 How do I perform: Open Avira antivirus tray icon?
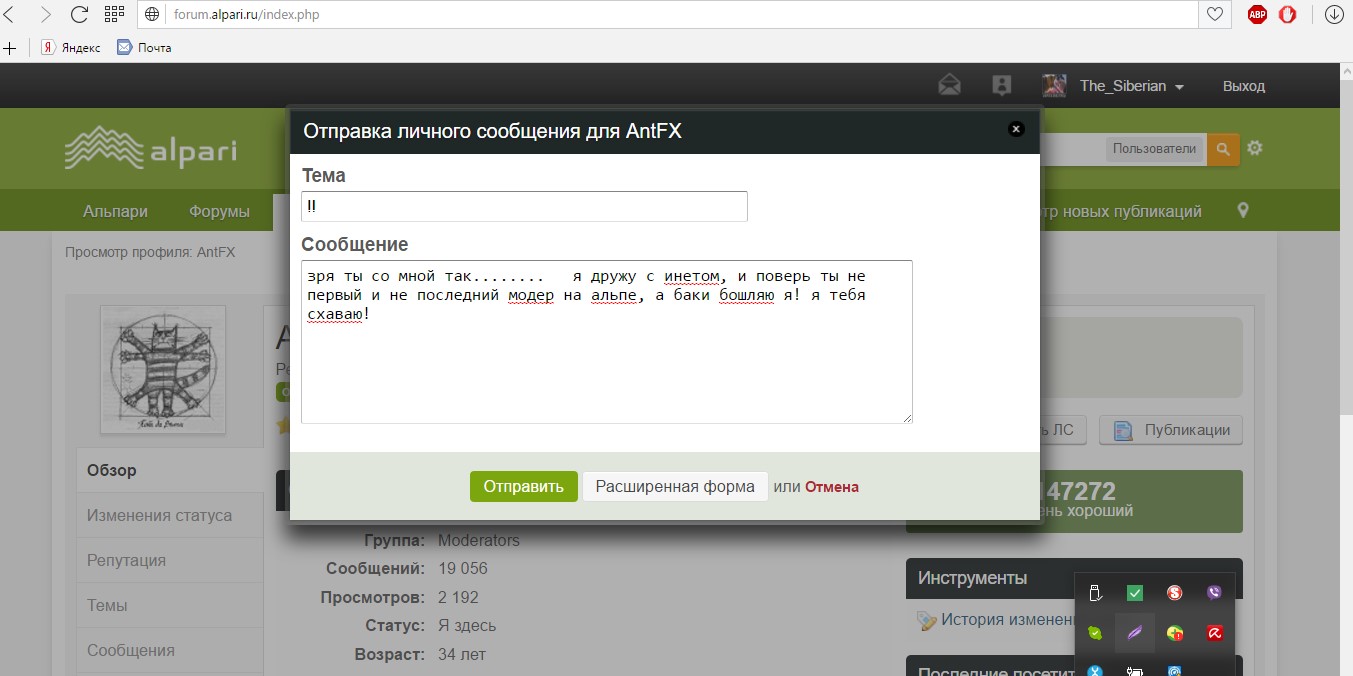click(x=1214, y=633)
